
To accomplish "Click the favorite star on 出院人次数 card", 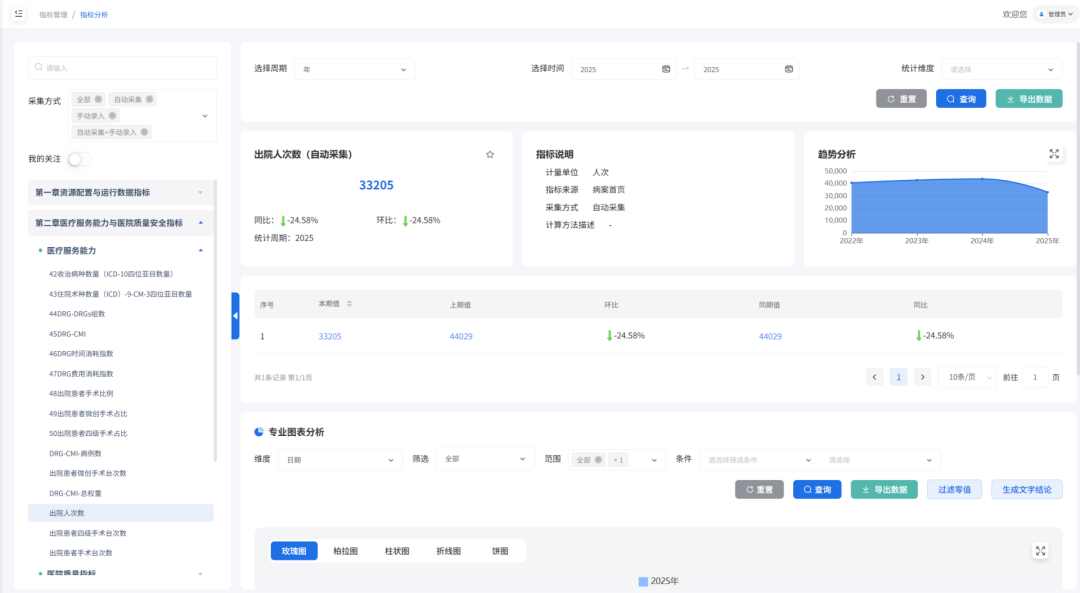I will (x=490, y=155).
